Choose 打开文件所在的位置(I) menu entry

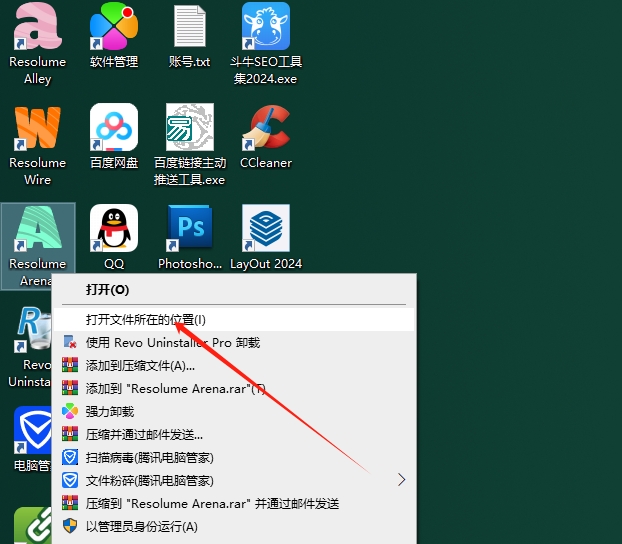coord(234,319)
